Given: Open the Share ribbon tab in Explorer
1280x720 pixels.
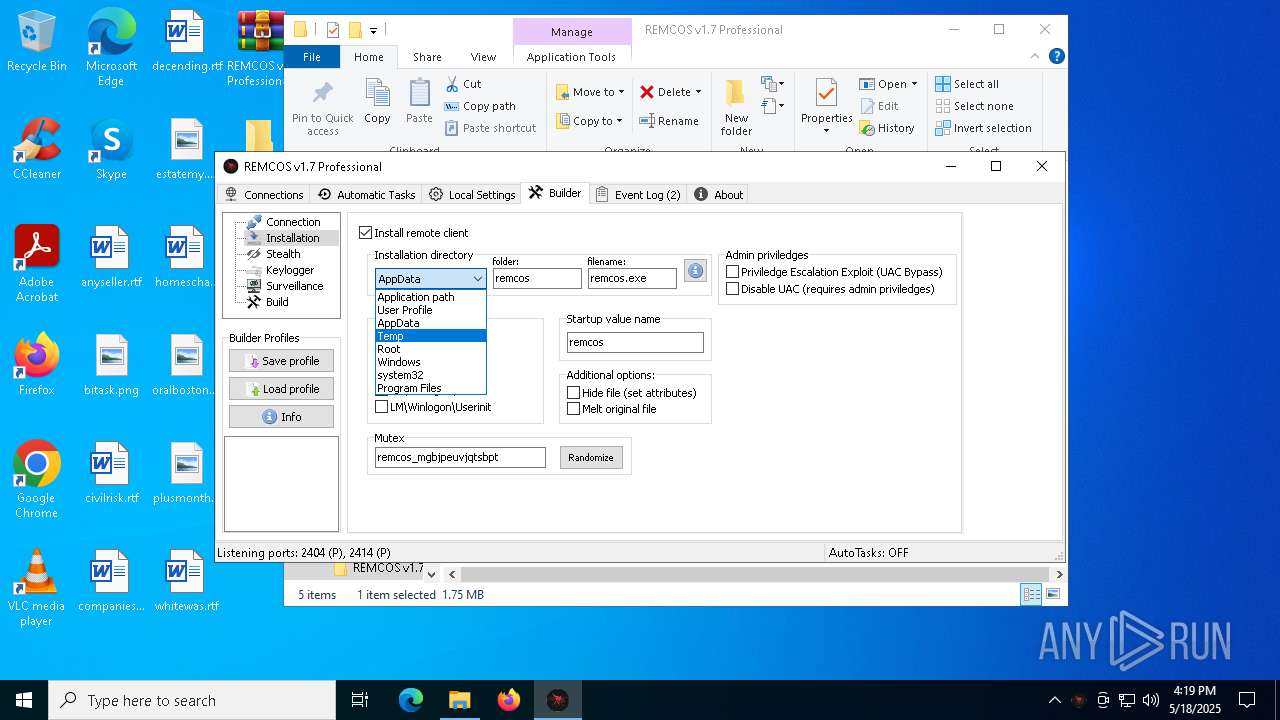Looking at the screenshot, I should click(427, 57).
